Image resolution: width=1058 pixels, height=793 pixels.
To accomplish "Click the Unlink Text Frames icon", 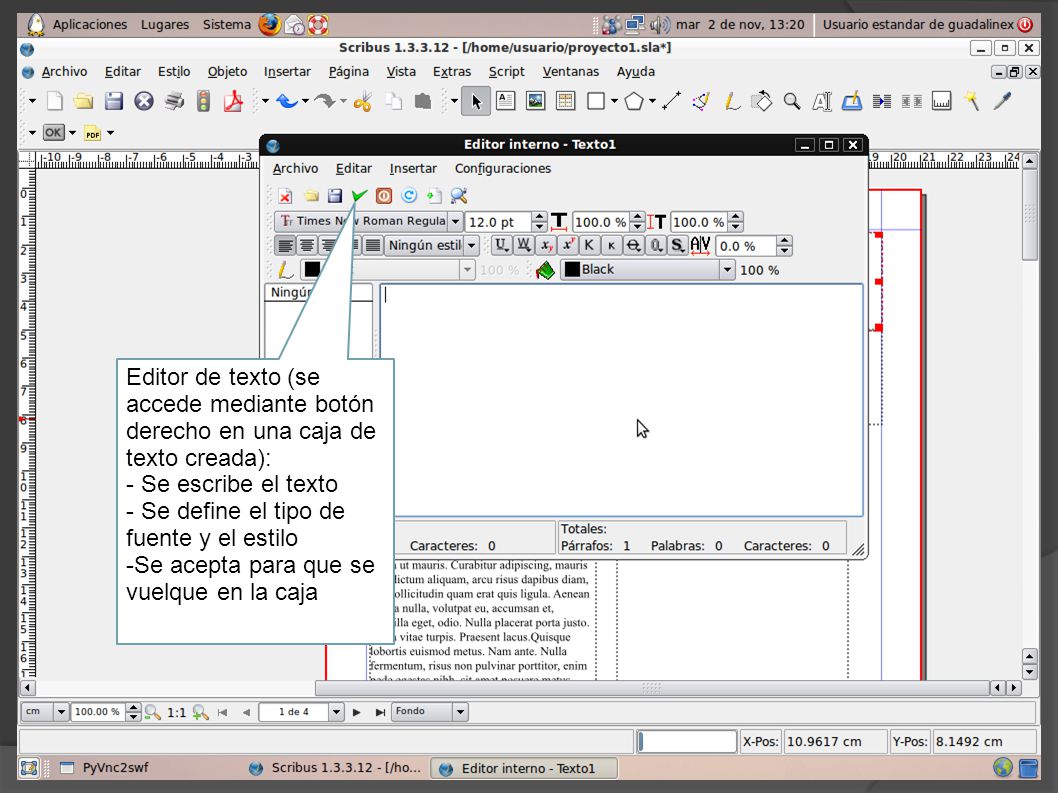I will pos(912,101).
